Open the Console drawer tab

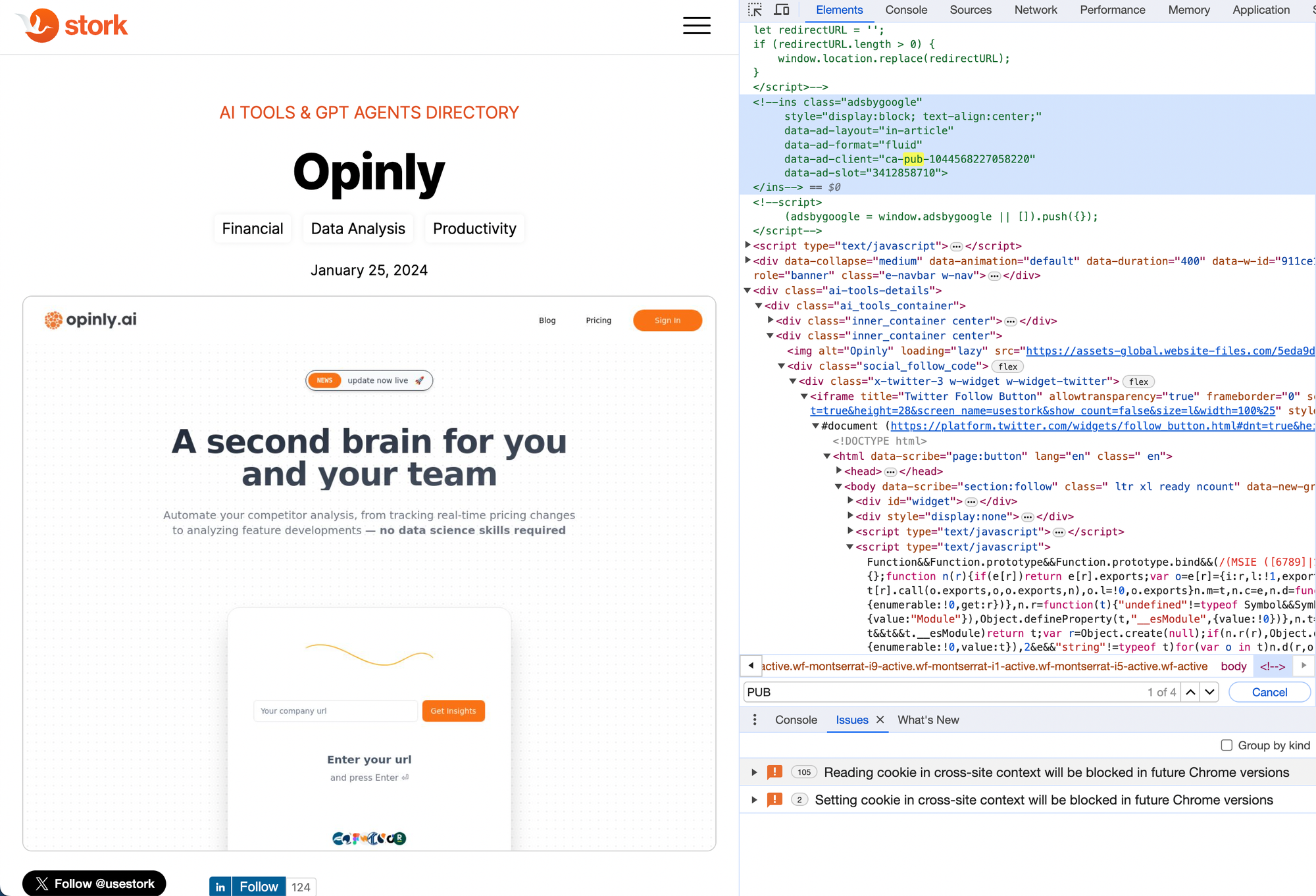tap(796, 720)
